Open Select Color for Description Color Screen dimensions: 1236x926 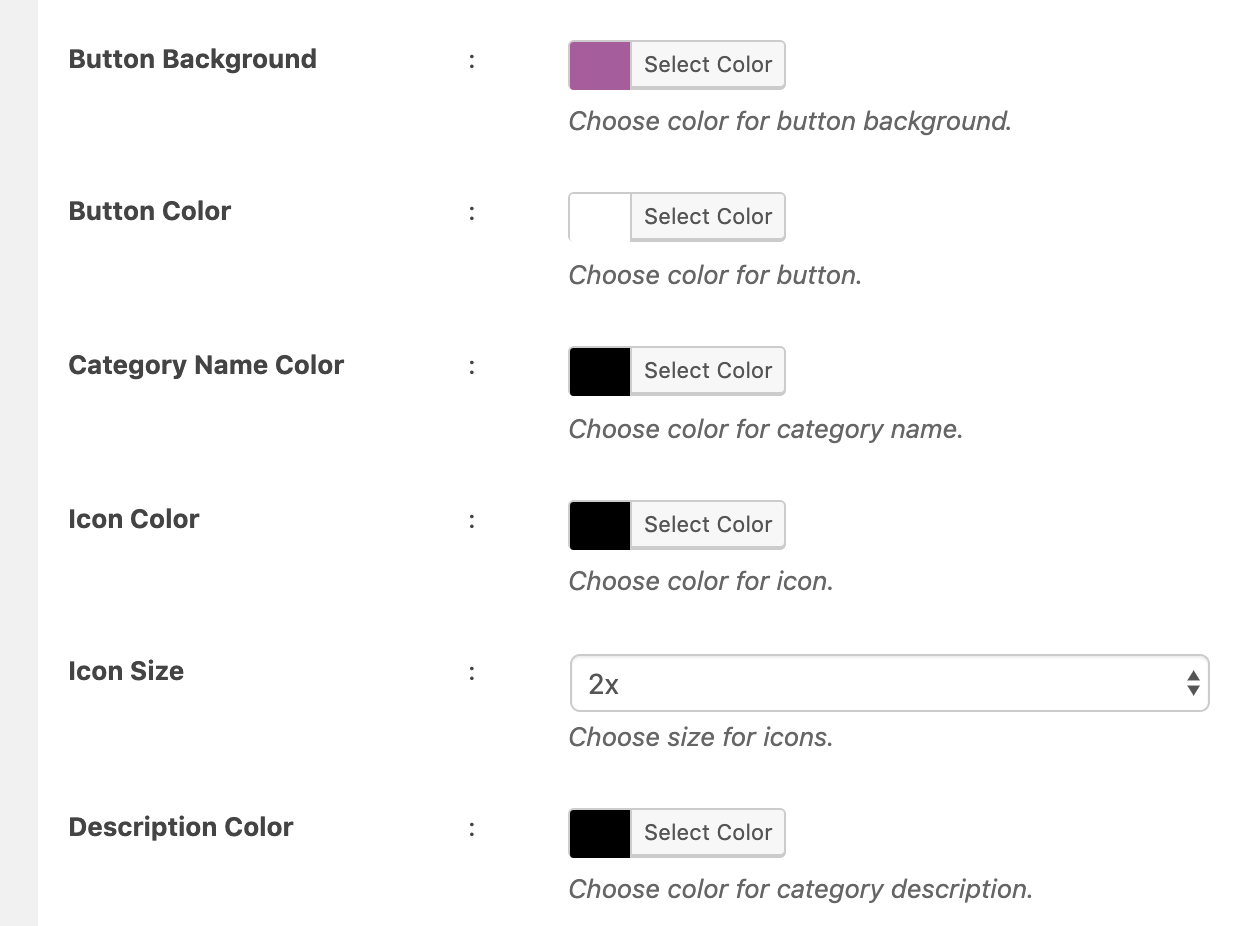click(x=708, y=833)
